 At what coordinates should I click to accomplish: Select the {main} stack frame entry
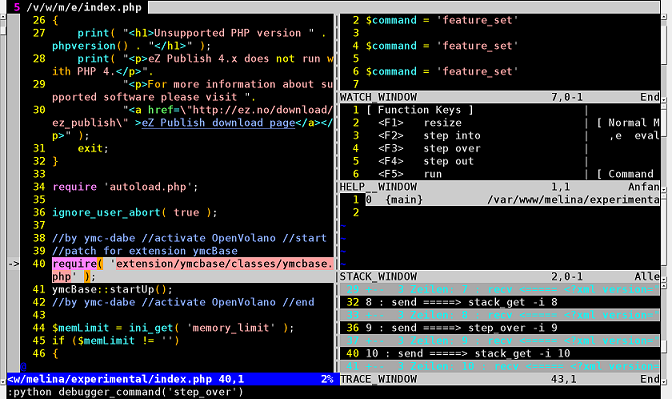[404, 200]
